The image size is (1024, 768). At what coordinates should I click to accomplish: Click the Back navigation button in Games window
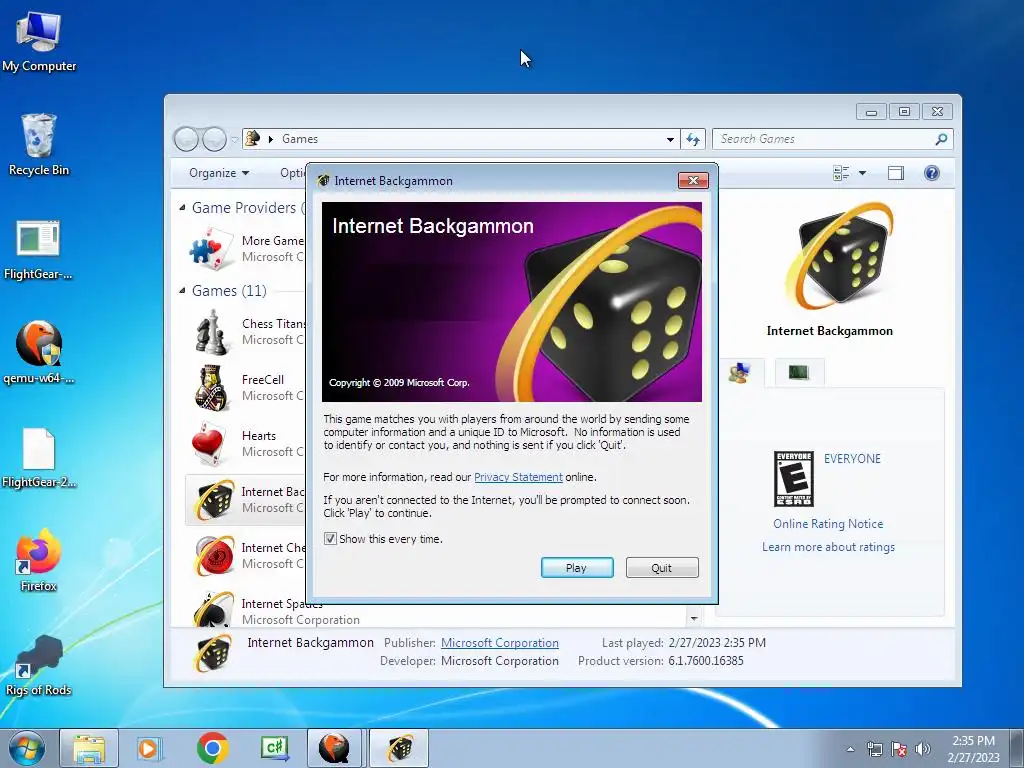coord(186,139)
